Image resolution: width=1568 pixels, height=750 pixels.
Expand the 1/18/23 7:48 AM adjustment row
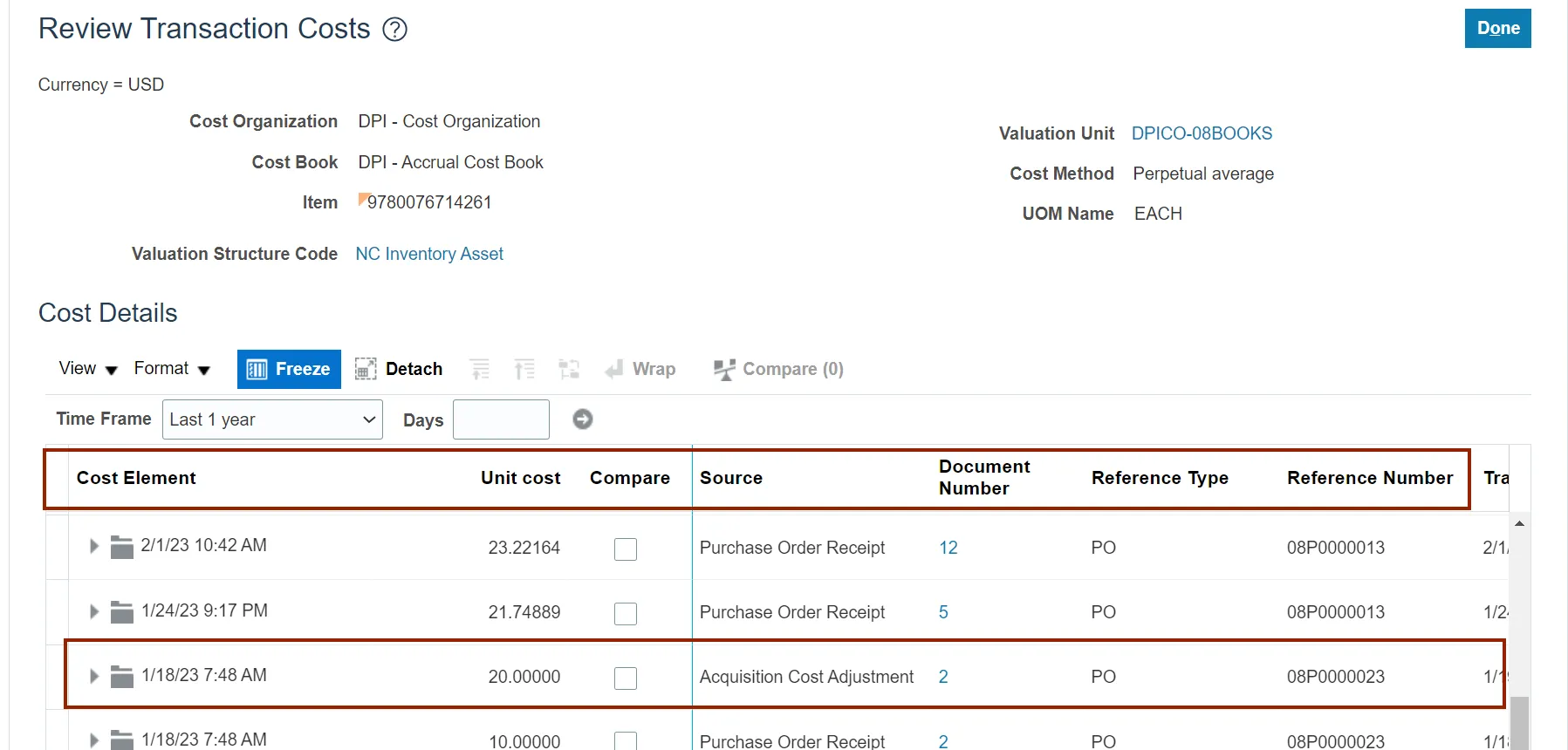pos(94,676)
